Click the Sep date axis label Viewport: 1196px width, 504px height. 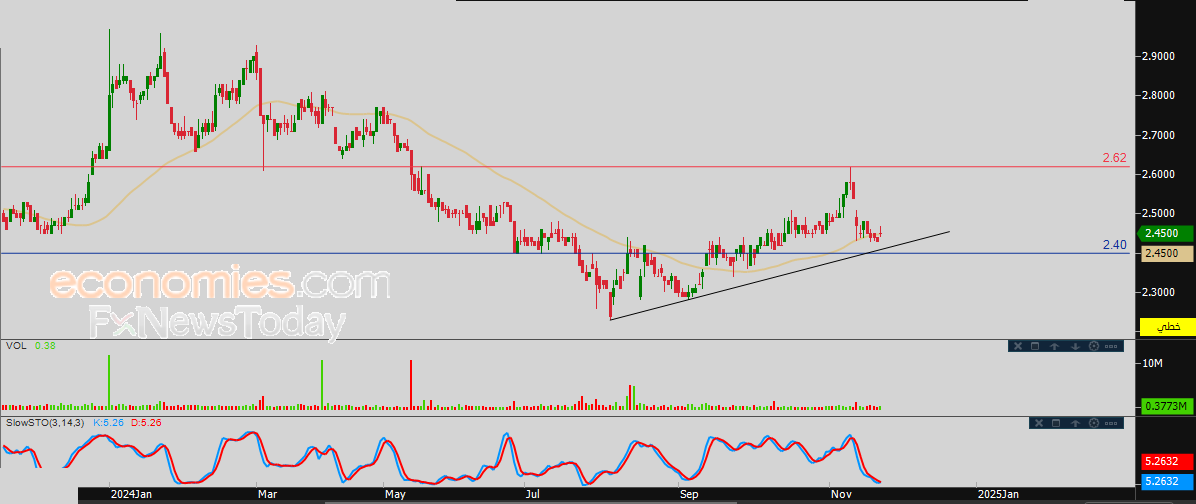tap(690, 495)
